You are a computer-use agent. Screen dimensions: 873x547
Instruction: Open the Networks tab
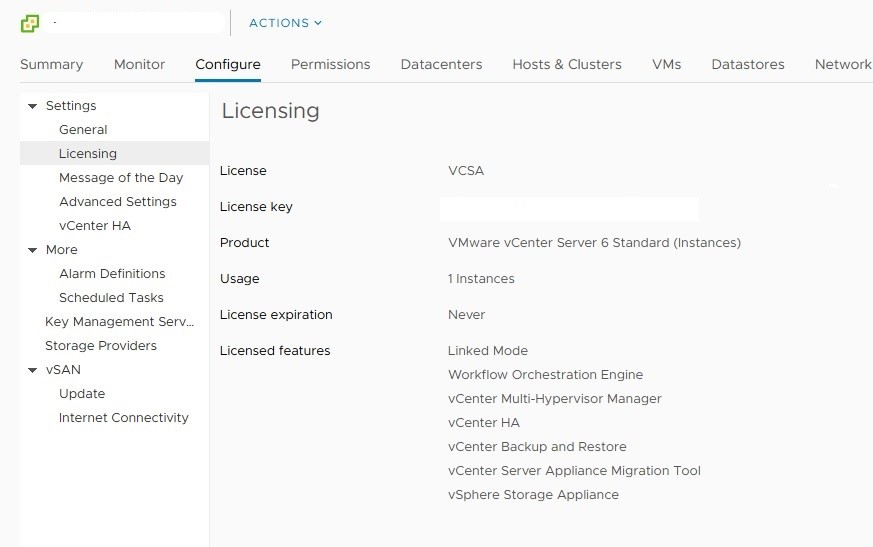[x=843, y=64]
